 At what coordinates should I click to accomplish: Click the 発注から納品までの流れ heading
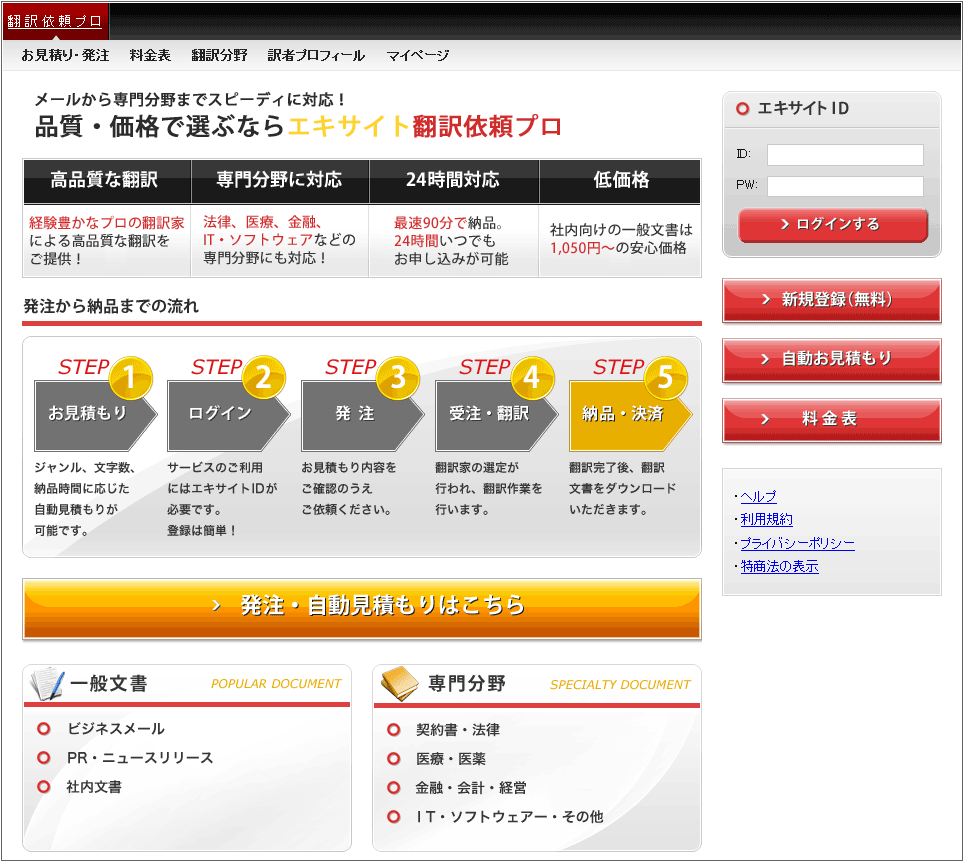[111, 306]
